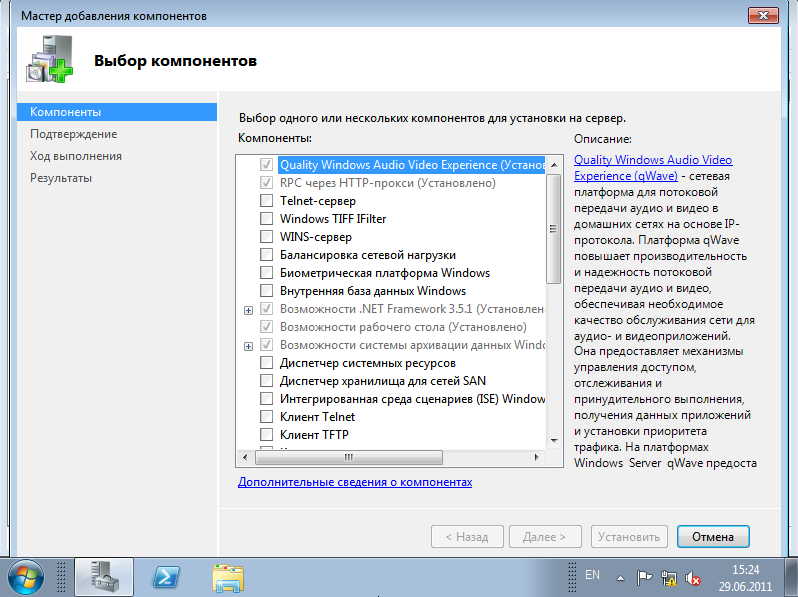Click the list scroll-up arrow
The height and width of the screenshot is (597, 798).
[554, 165]
